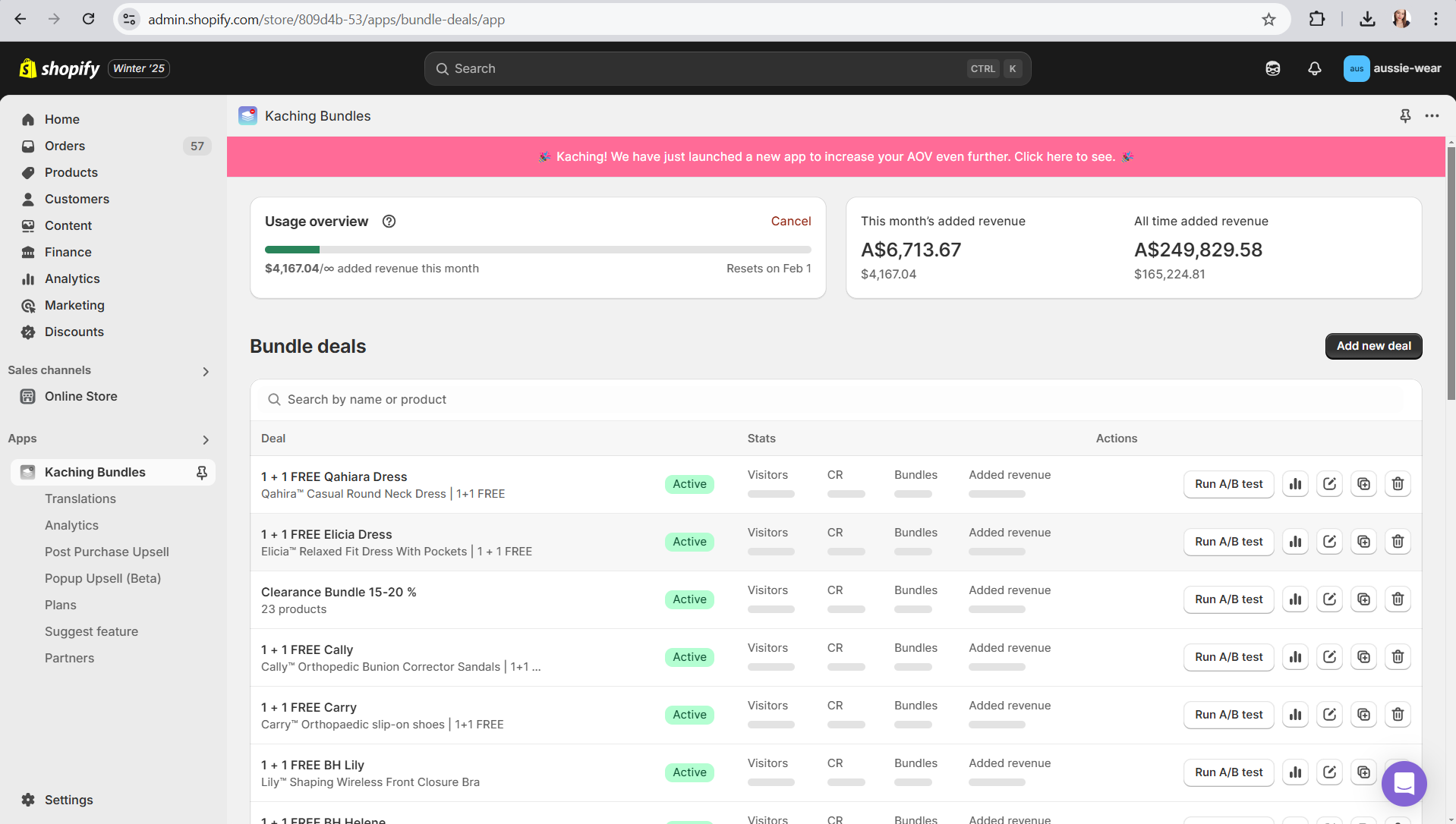Click the Search by name or product field
1456x824 pixels.
836,400
